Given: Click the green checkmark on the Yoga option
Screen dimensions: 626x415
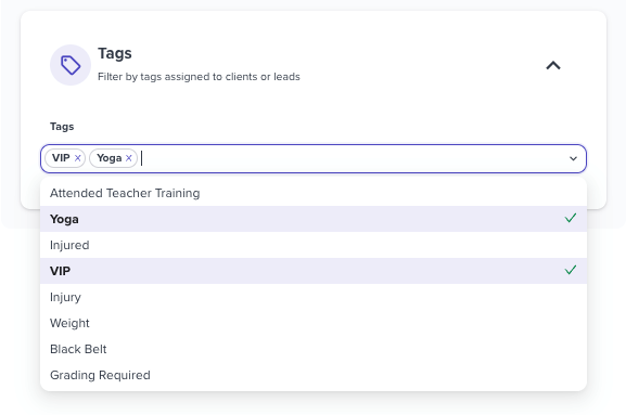Looking at the screenshot, I should coord(571,218).
